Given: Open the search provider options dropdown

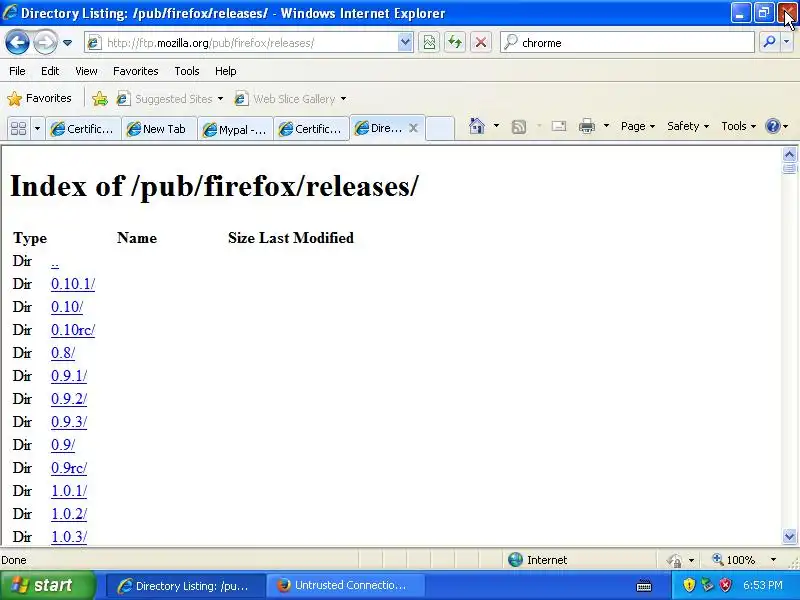Looking at the screenshot, I should point(787,43).
